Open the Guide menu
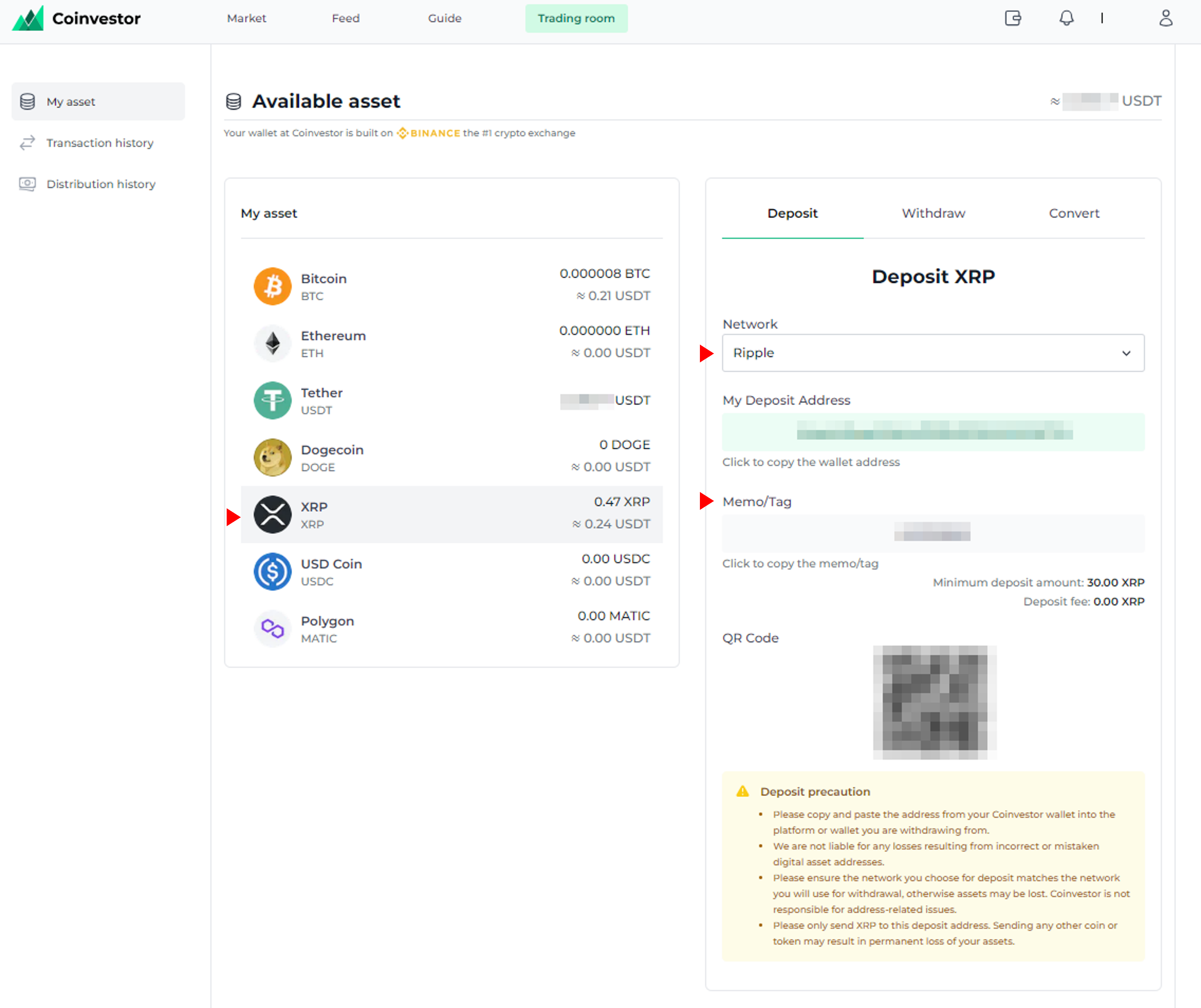1201x1008 pixels. pos(444,18)
